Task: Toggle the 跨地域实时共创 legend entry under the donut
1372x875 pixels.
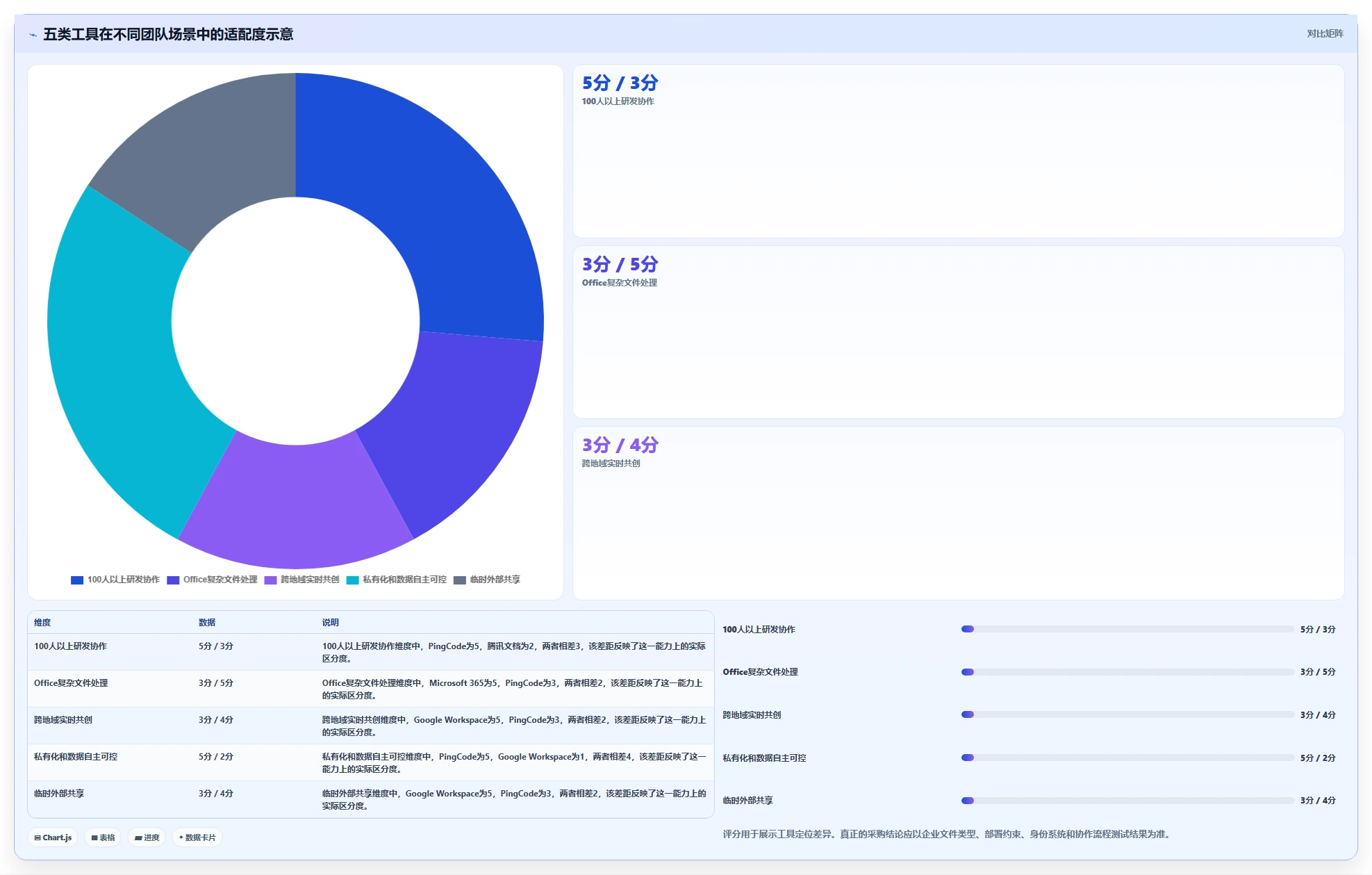Action: 301,580
